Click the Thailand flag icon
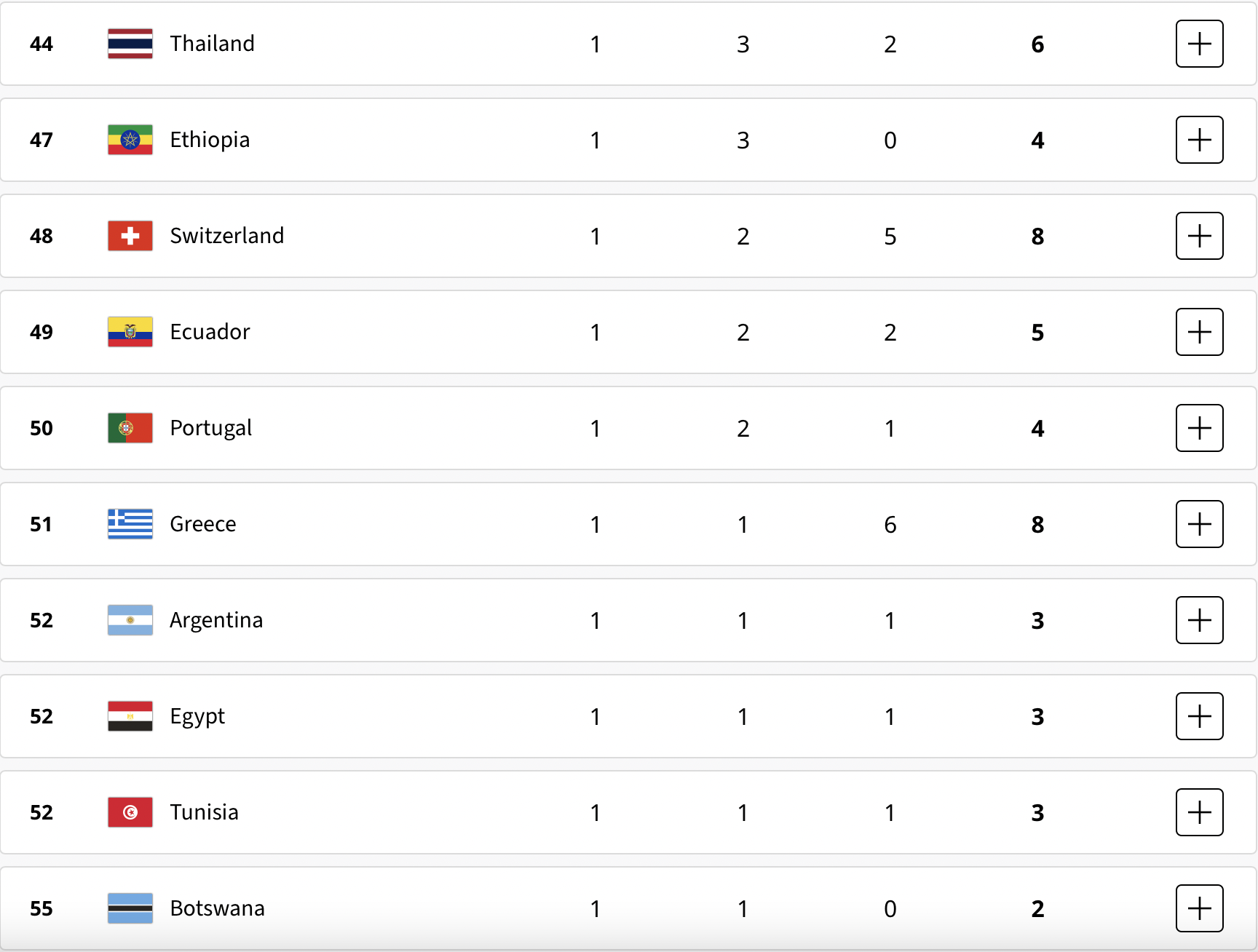 click(130, 44)
